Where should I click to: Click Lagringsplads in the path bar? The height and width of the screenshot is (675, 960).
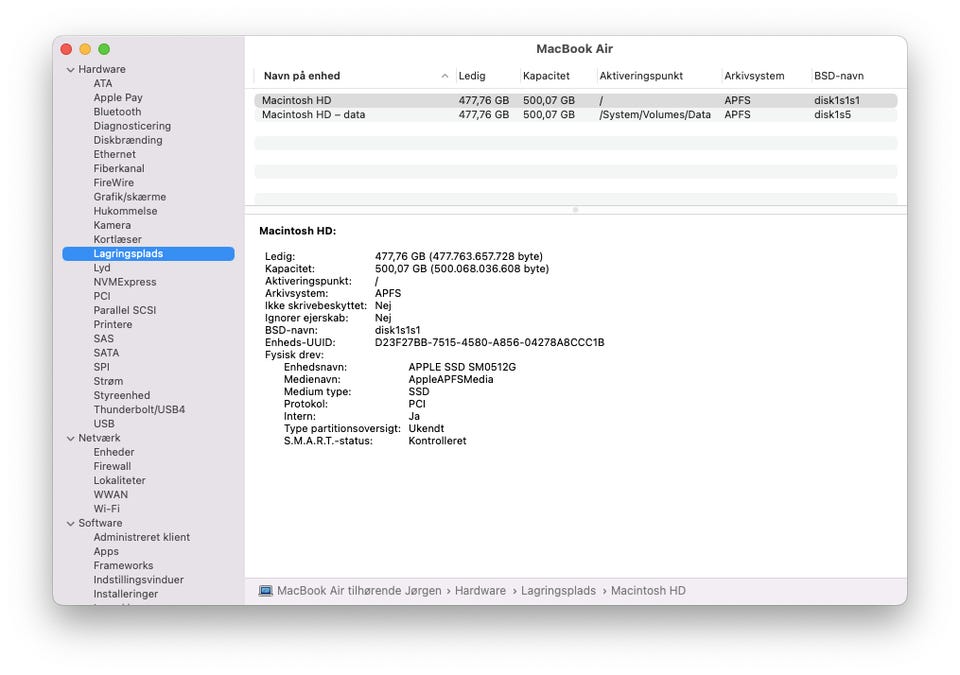coord(558,591)
